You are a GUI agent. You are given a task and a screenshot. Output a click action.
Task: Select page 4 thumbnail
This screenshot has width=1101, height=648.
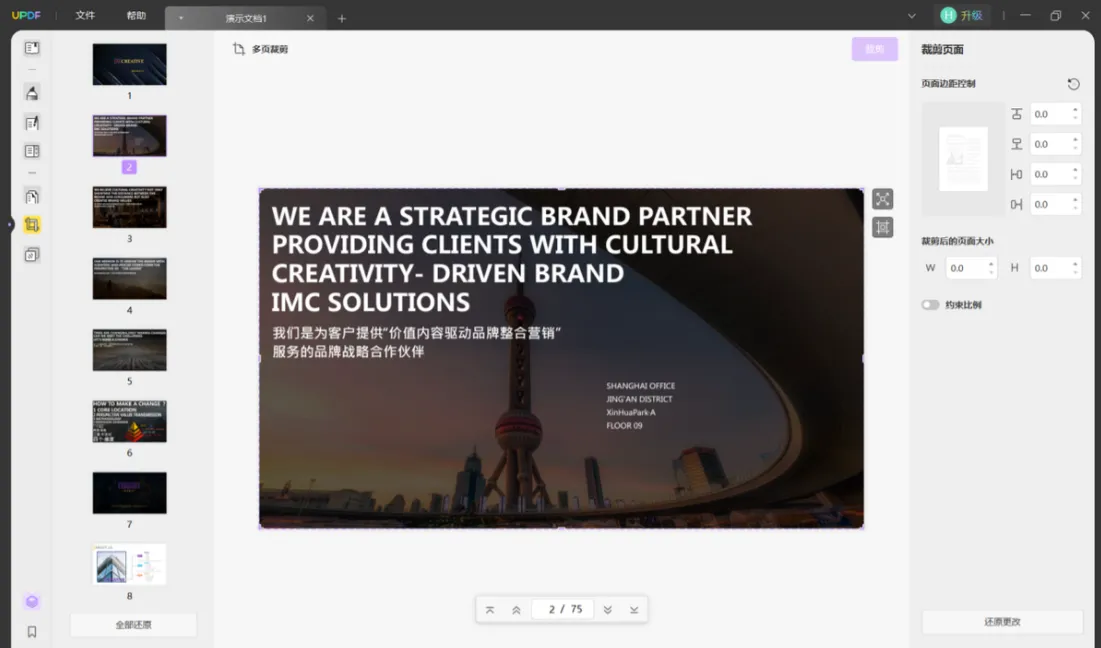click(x=130, y=279)
